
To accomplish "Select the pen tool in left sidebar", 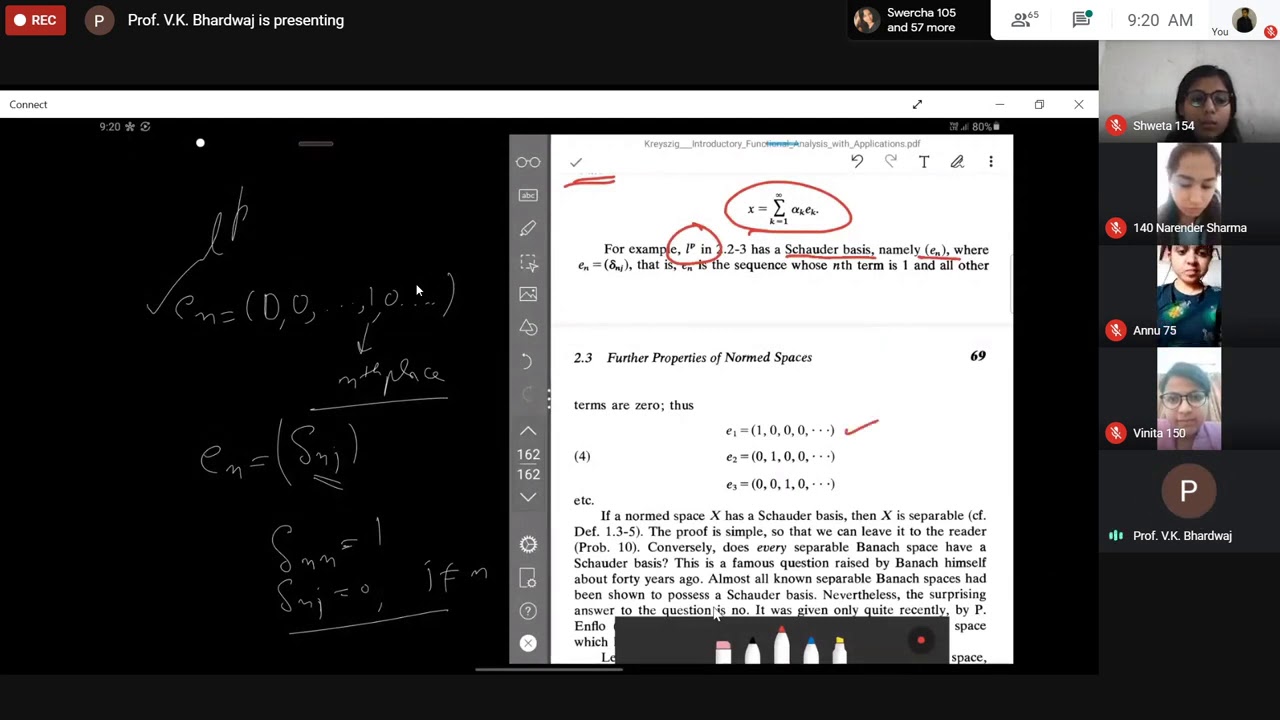I will (528, 228).
